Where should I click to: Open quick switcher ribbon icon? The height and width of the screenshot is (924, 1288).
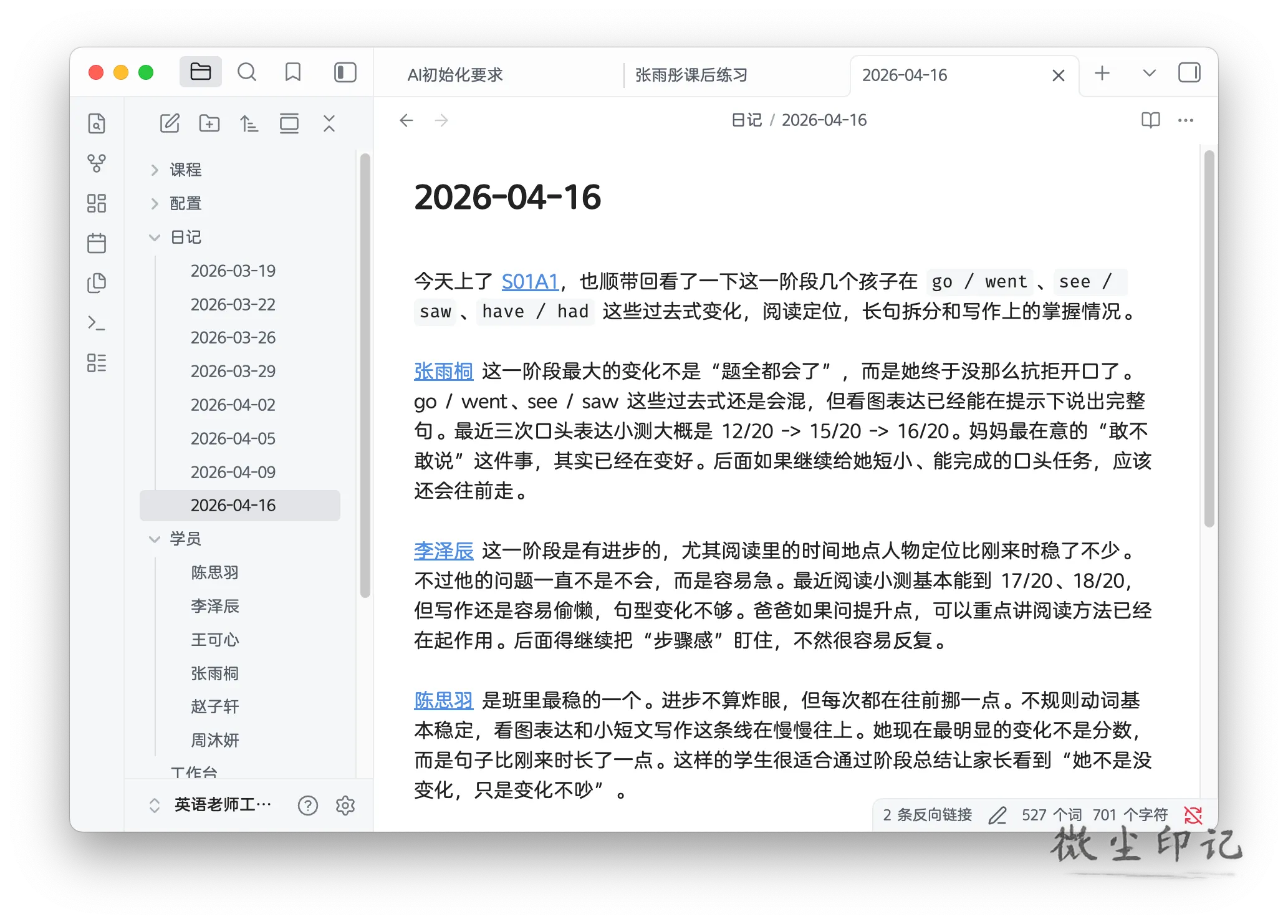tap(97, 123)
